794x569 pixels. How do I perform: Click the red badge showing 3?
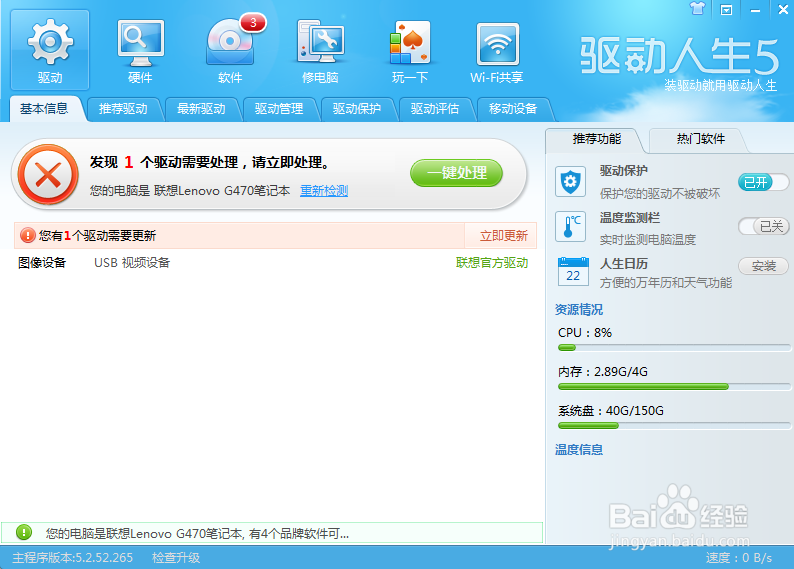tap(253, 23)
